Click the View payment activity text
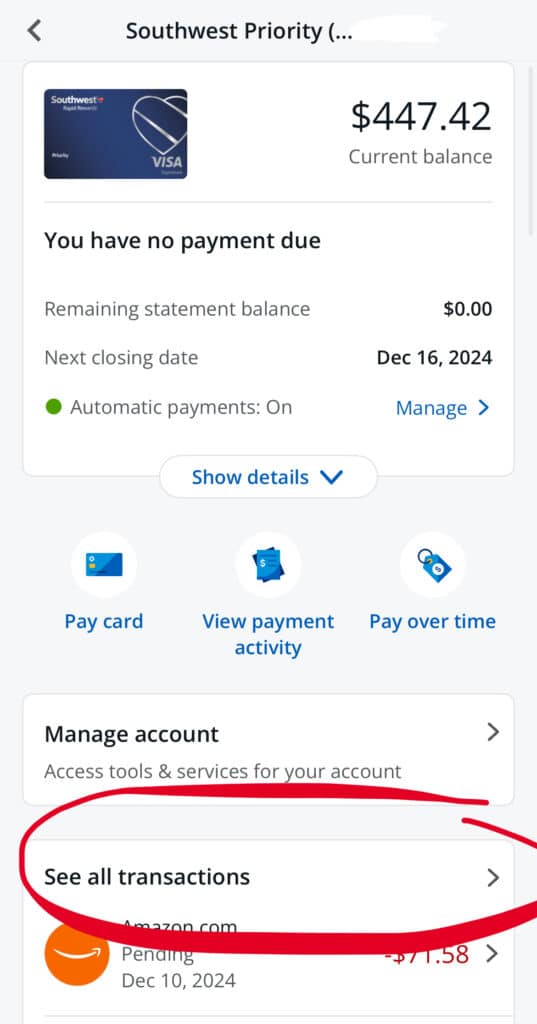 268,634
